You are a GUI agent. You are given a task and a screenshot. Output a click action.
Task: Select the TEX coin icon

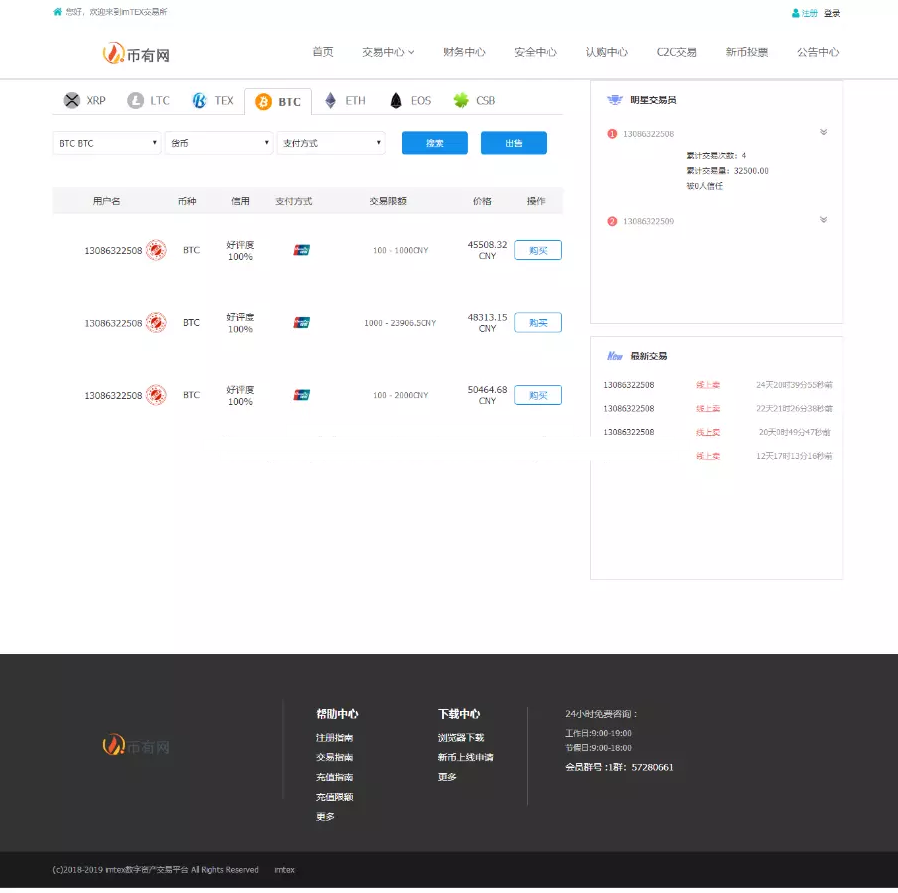click(199, 100)
